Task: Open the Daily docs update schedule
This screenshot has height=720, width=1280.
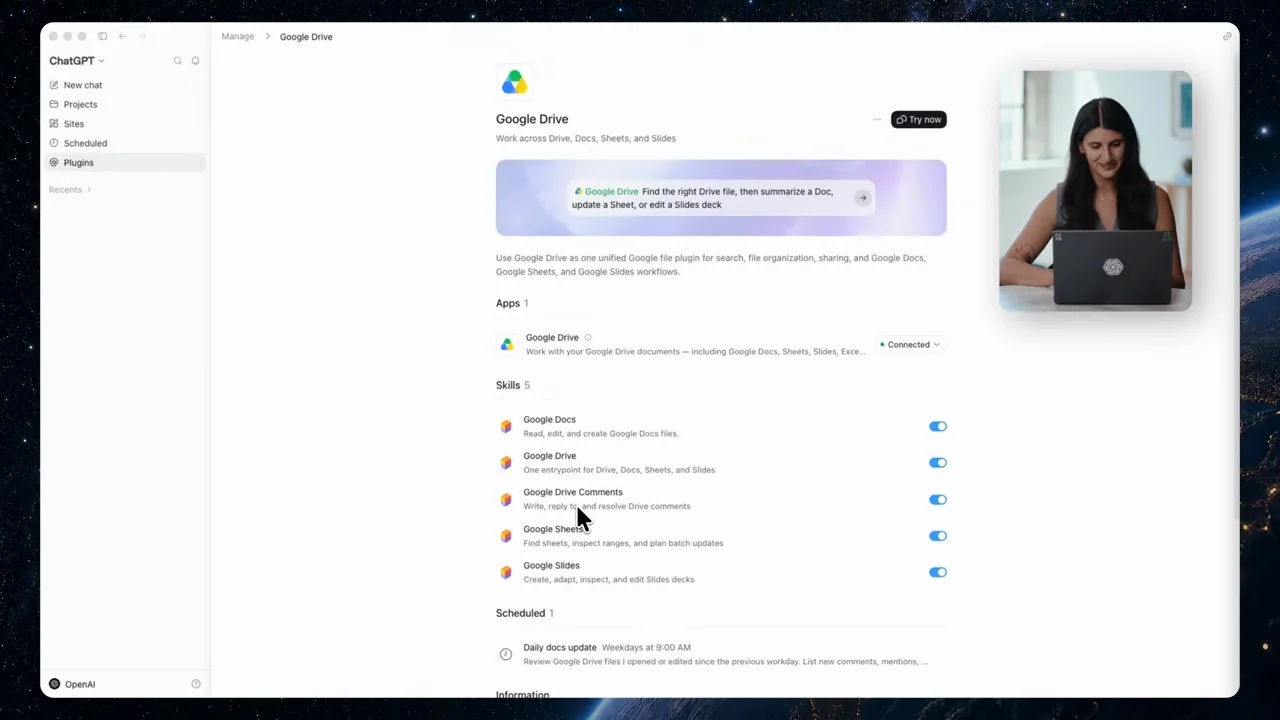Action: 721,654
